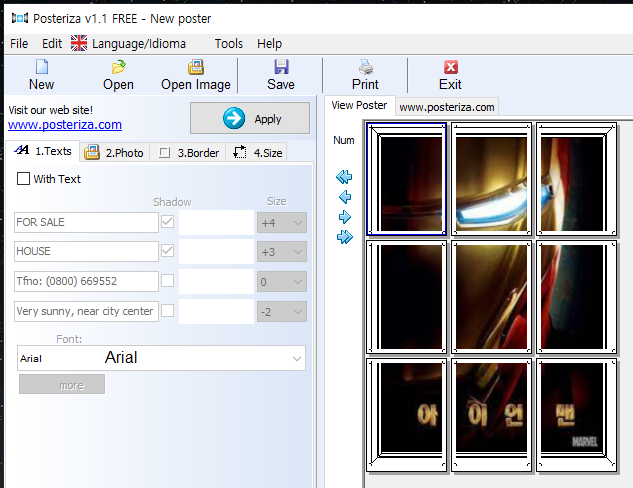Select the bottom-left poster tile showing 아
The image size is (633, 488).
407,415
